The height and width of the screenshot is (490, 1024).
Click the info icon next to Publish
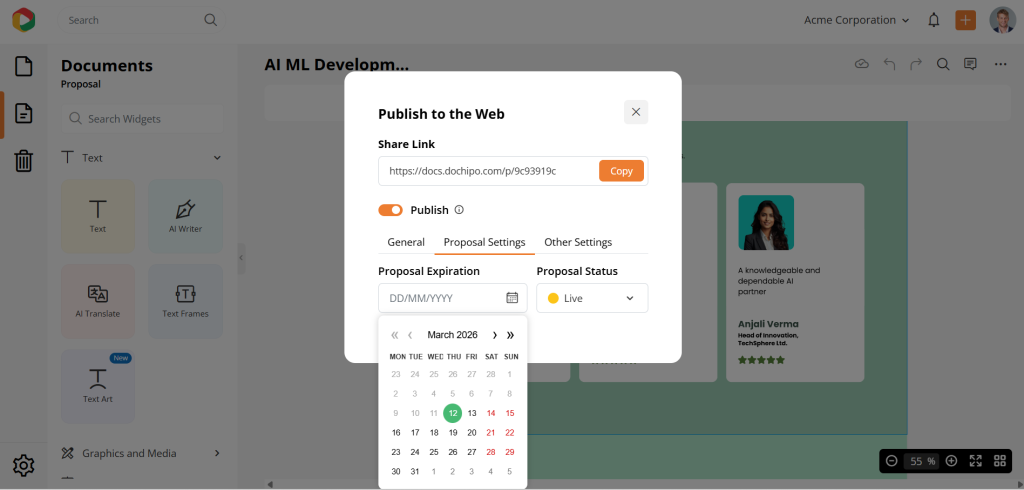(459, 210)
